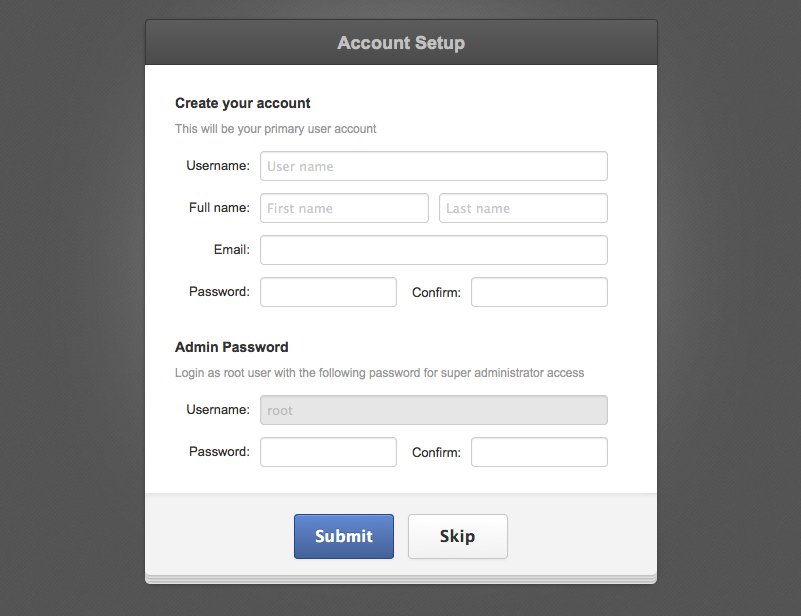This screenshot has height=616, width=801.
Task: Click the Email label
Action: (x=232, y=250)
